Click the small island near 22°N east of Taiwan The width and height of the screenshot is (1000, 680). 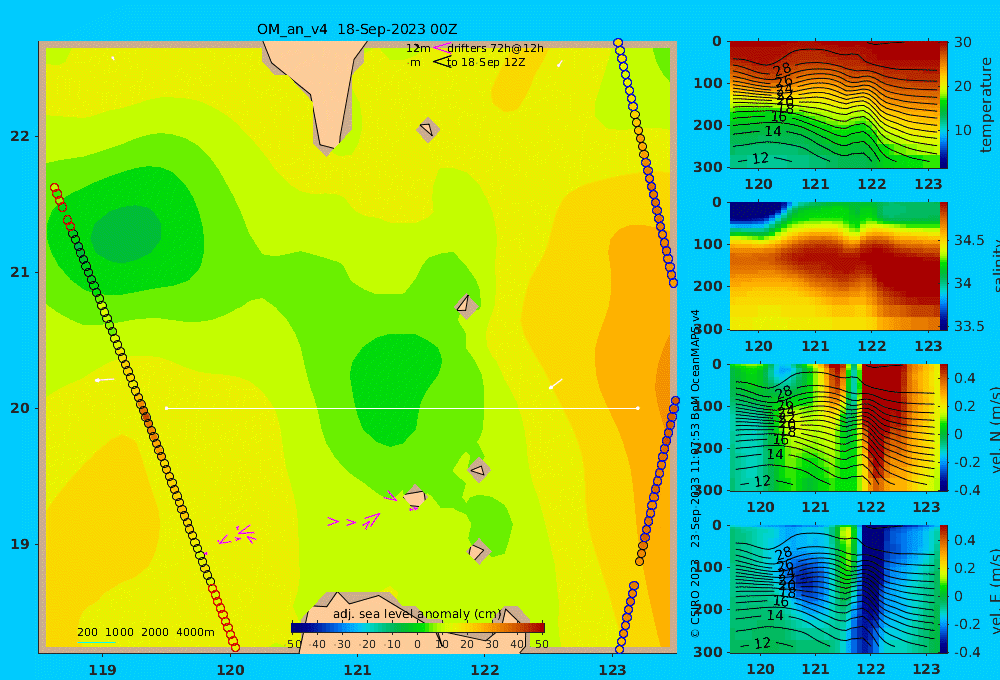tap(427, 129)
